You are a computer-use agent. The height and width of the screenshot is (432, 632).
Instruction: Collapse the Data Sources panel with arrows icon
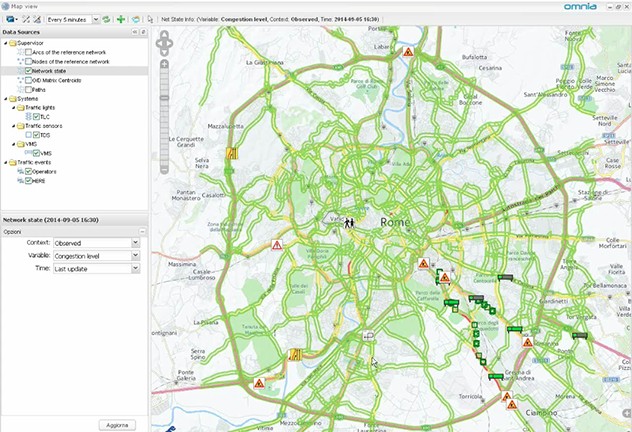coord(135,32)
